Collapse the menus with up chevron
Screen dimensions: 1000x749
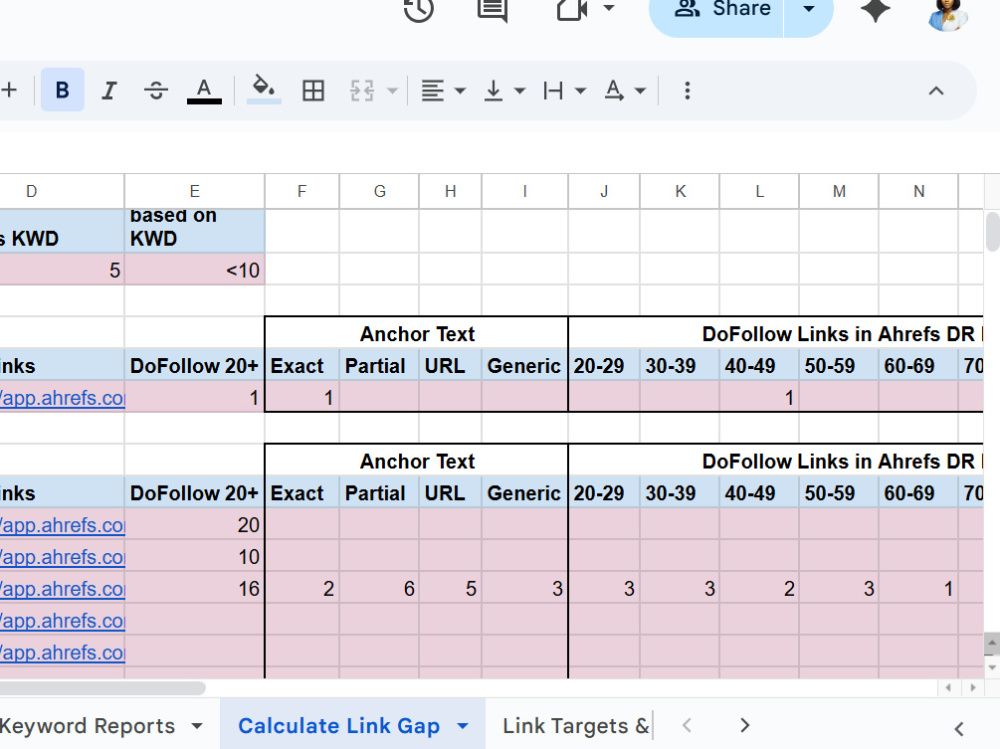[x=936, y=91]
